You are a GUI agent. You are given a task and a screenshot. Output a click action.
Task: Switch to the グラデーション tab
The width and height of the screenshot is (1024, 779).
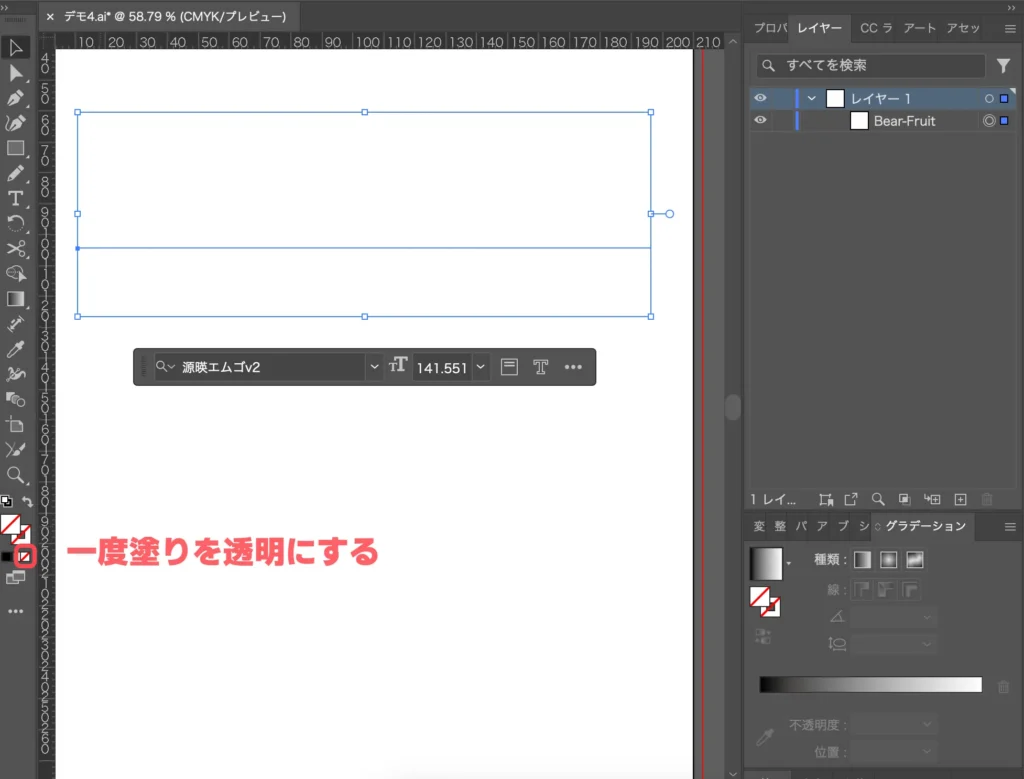point(922,527)
